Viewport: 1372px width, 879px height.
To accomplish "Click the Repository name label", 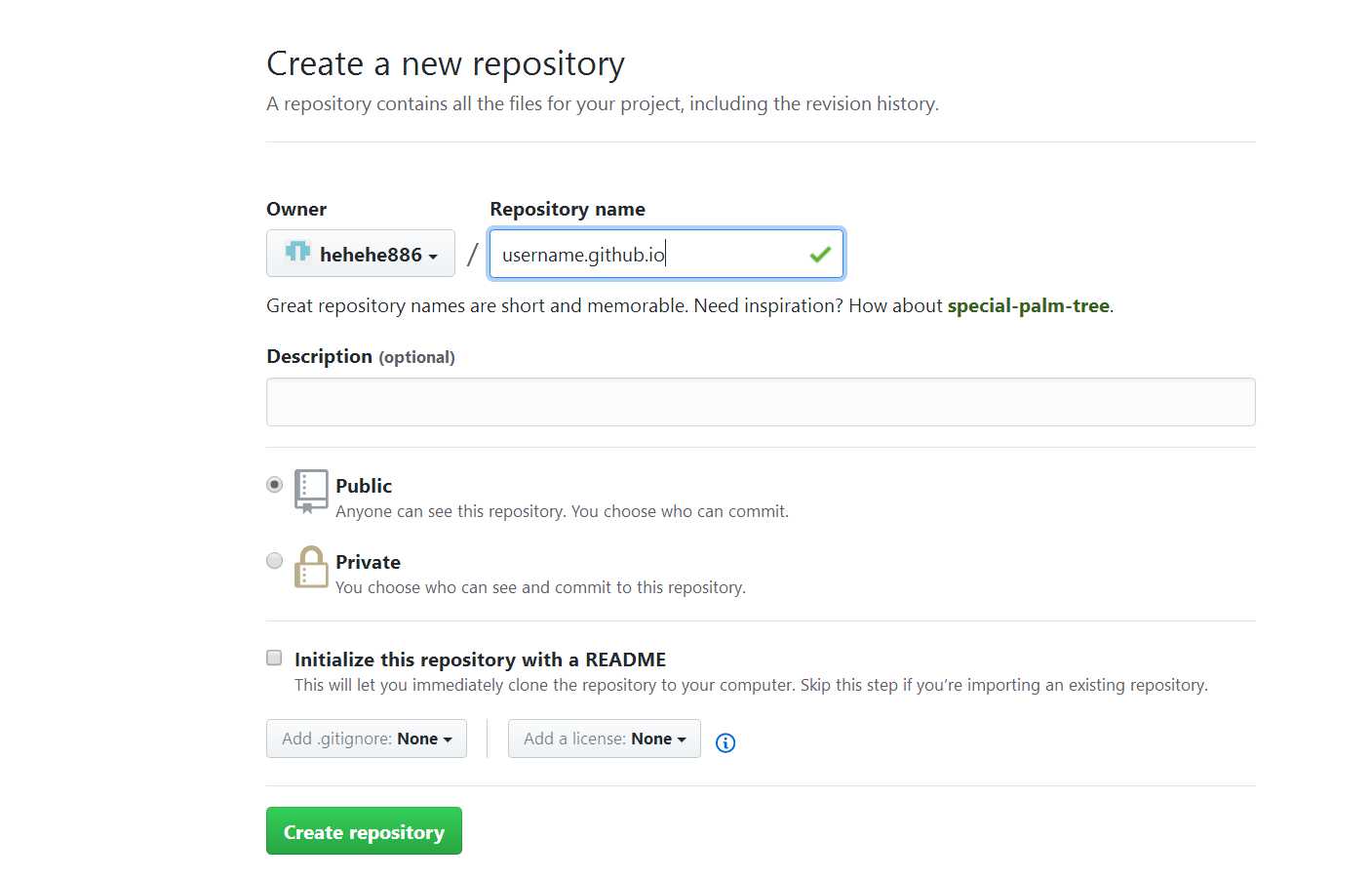I will [x=568, y=209].
